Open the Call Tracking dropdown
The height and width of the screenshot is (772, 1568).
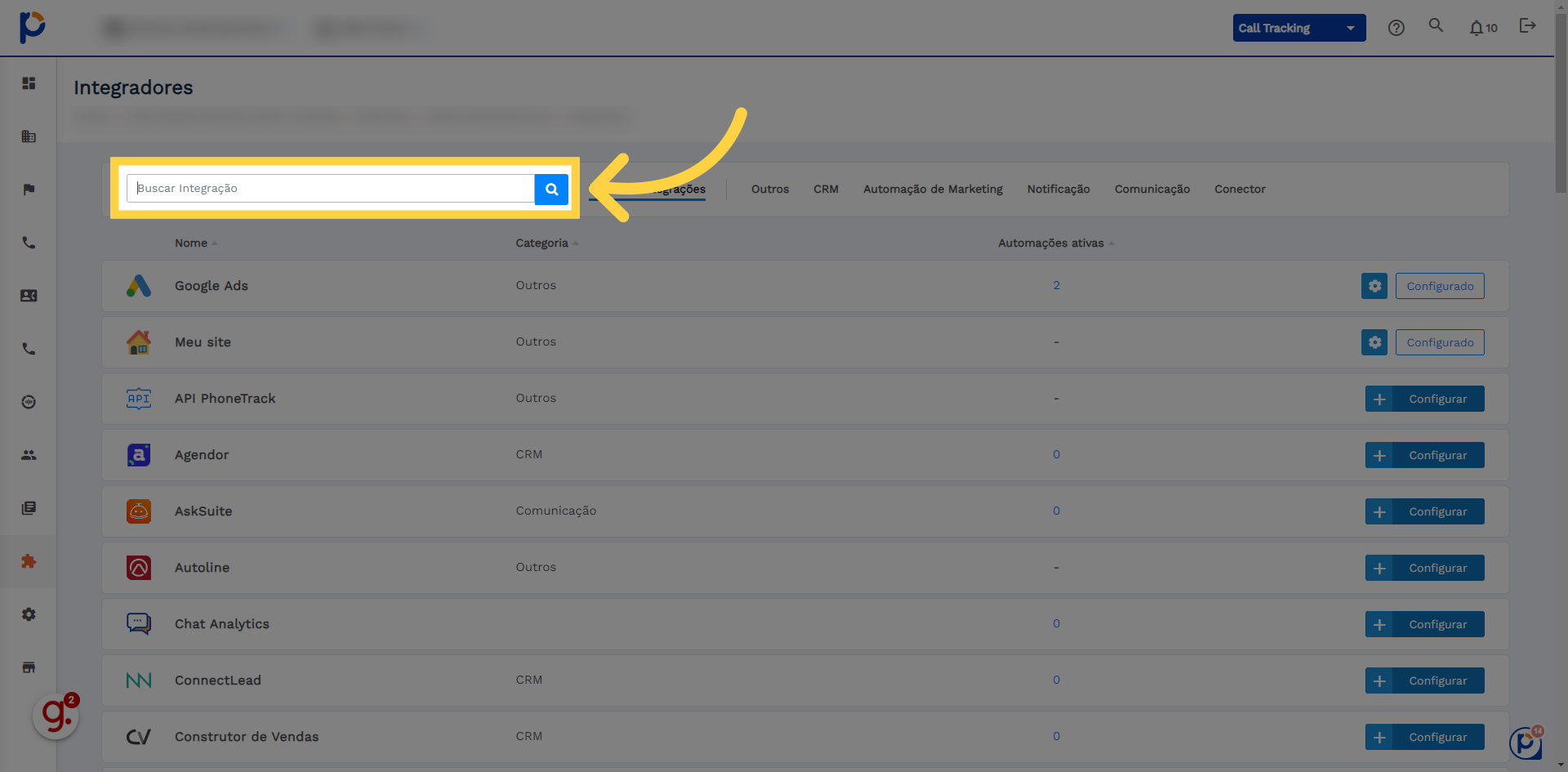point(1299,28)
